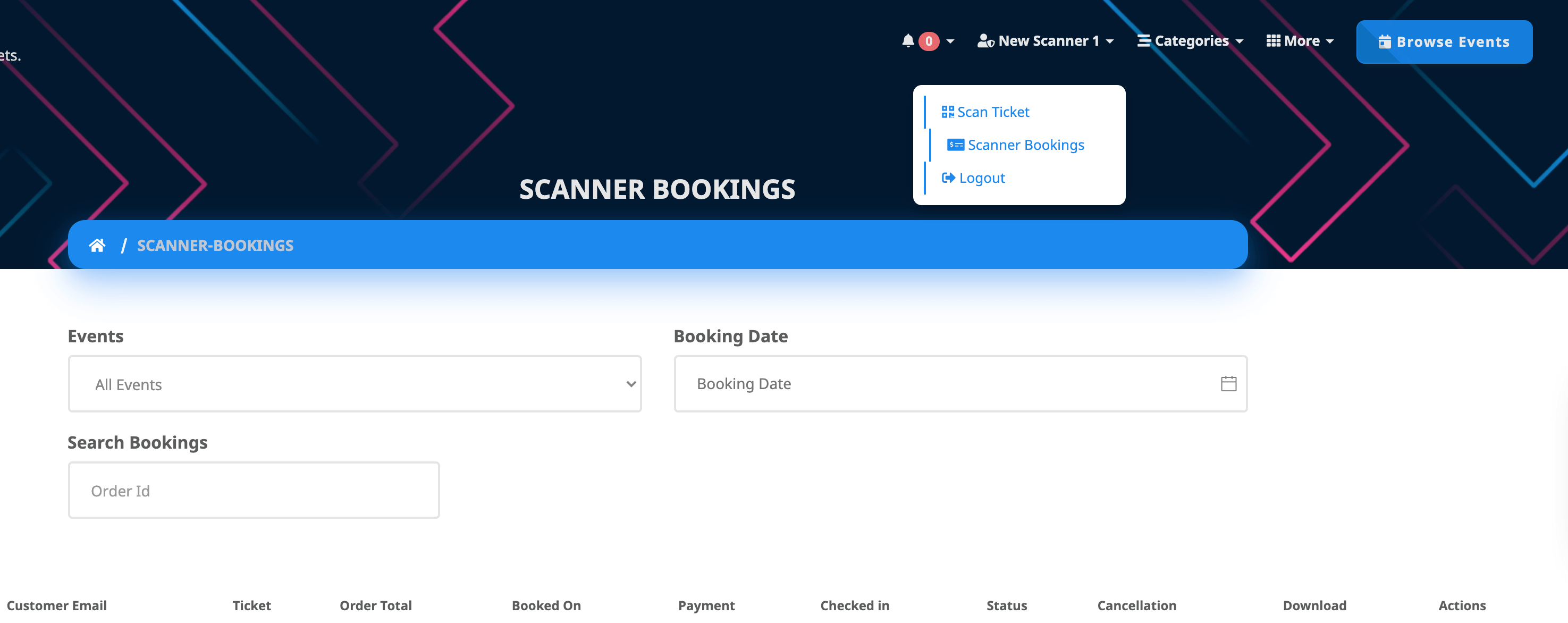The width and height of the screenshot is (1568, 623).
Task: Click the Browse Events button
Action: pos(1445,41)
